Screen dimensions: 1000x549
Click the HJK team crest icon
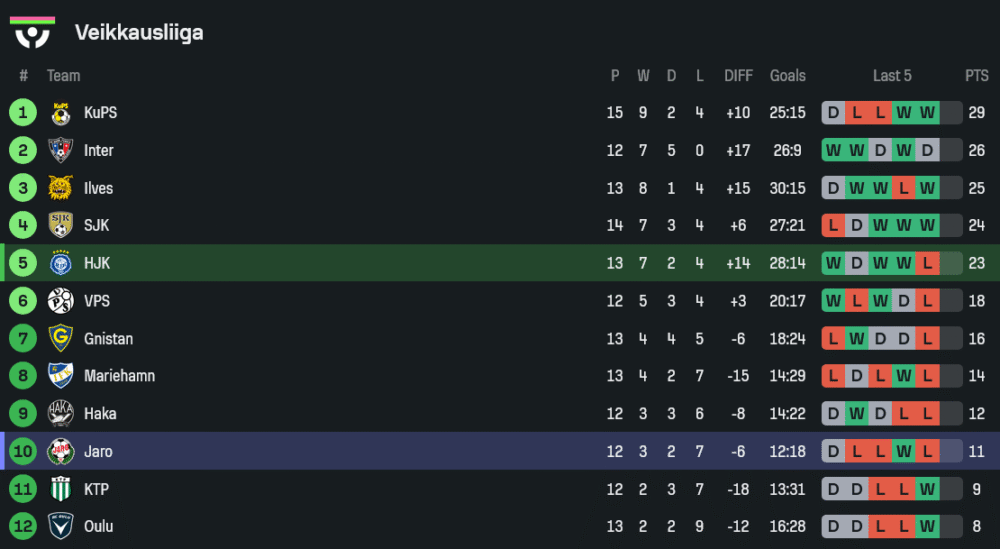point(60,263)
